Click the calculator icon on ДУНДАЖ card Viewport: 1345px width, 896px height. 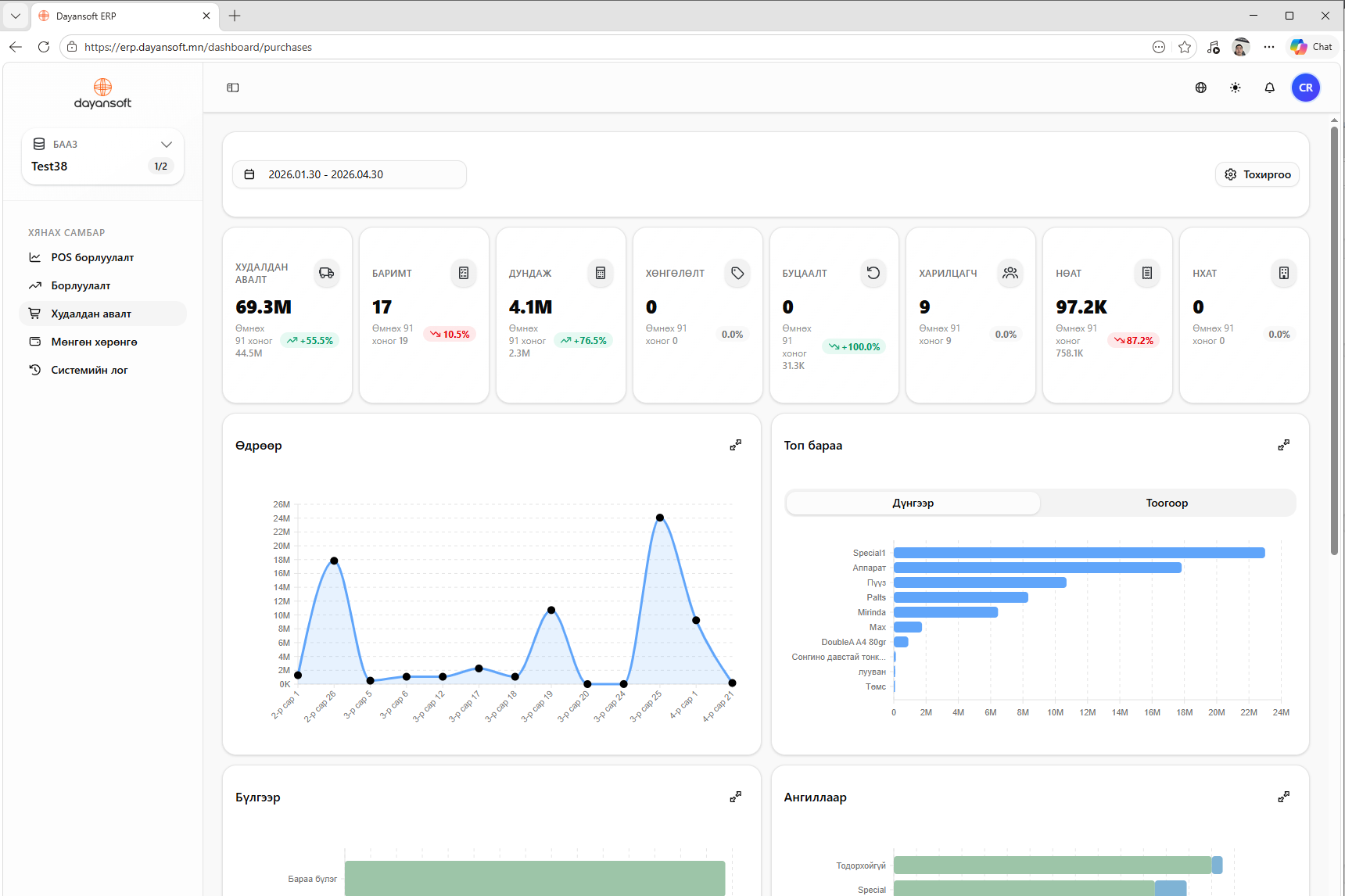601,273
